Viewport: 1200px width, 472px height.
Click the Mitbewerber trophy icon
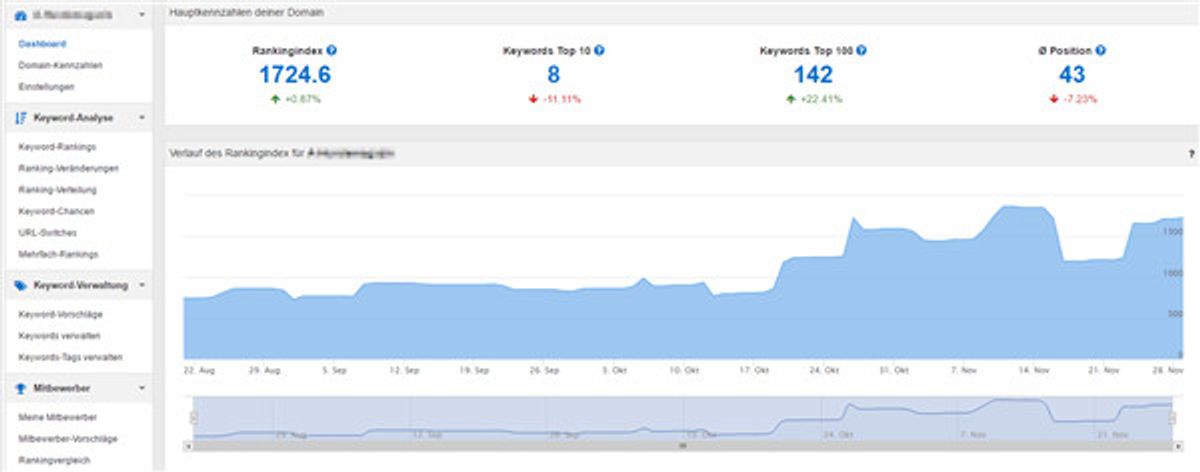tap(21, 387)
